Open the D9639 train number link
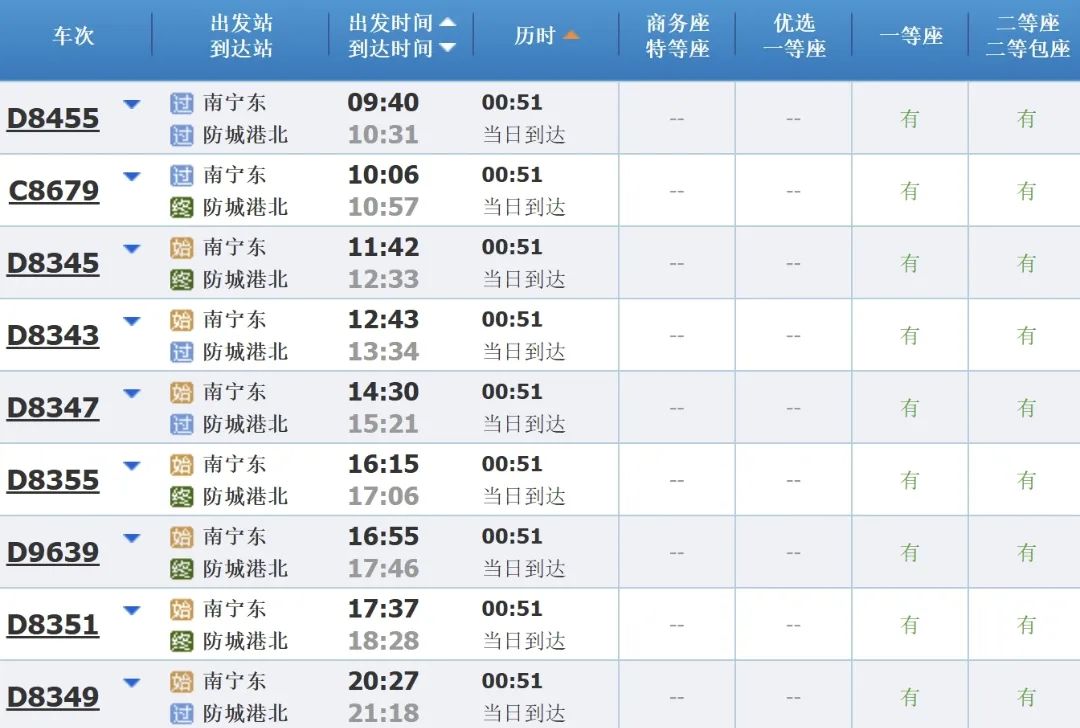The width and height of the screenshot is (1080, 728). pos(53,552)
